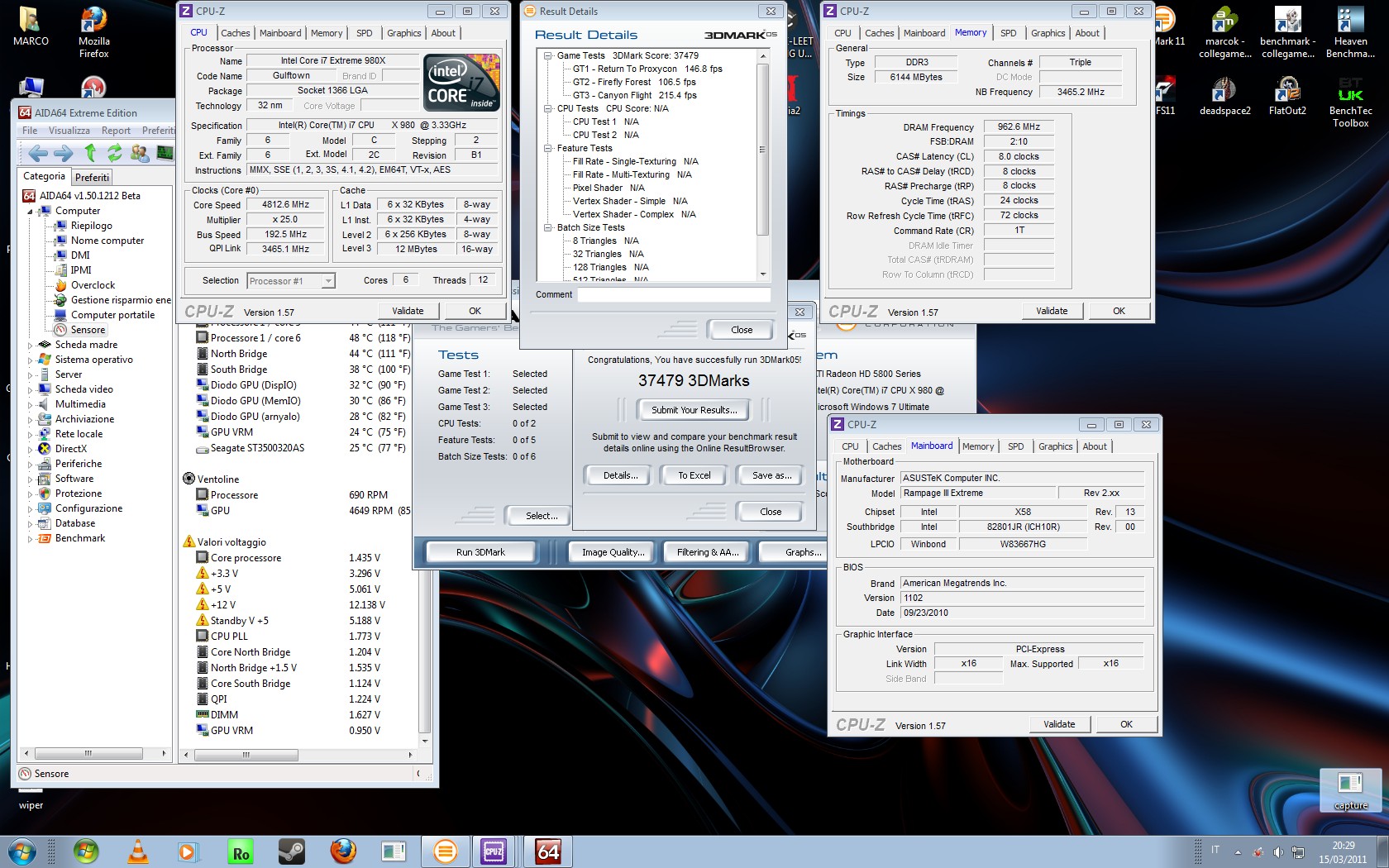The image size is (1389, 868).
Task: Open AIDA64 Visualizza menu
Action: coord(69,131)
